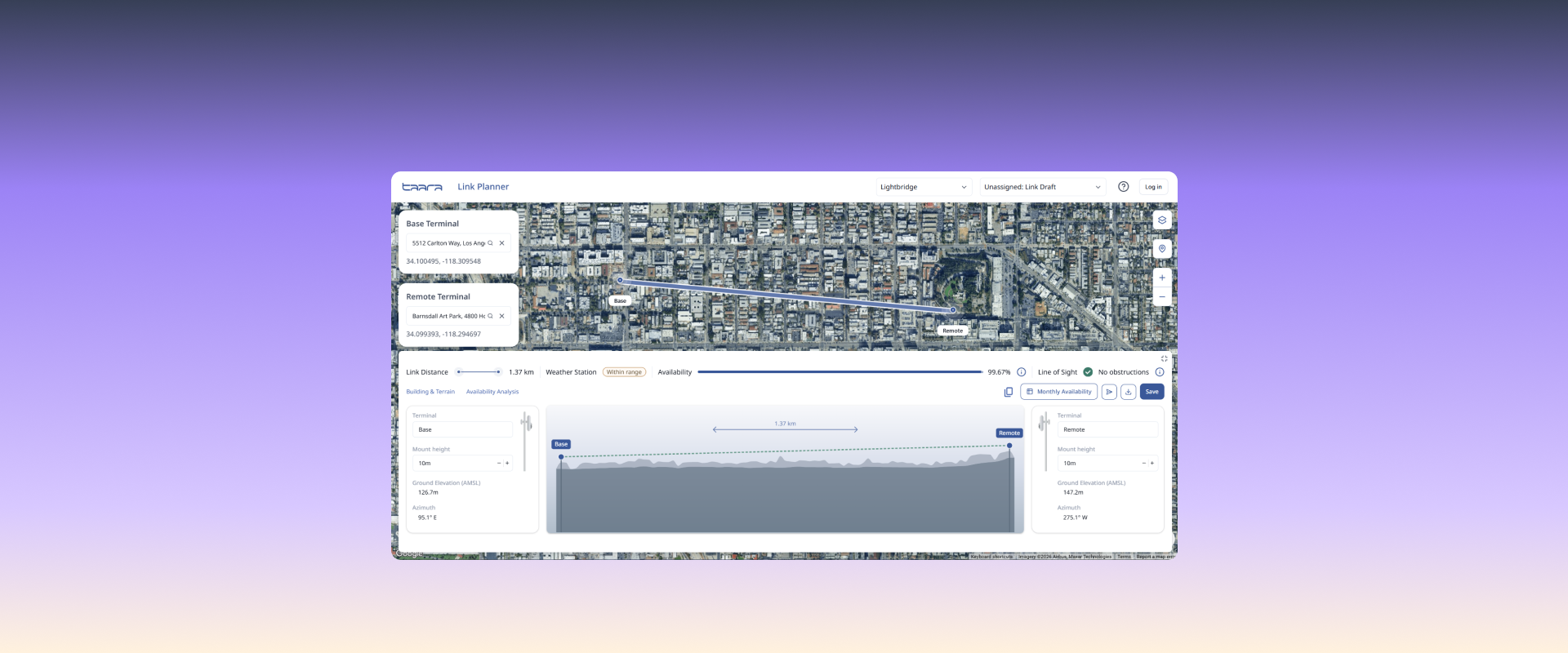Decrease Base mount height
The image size is (1568, 653).
pos(499,464)
